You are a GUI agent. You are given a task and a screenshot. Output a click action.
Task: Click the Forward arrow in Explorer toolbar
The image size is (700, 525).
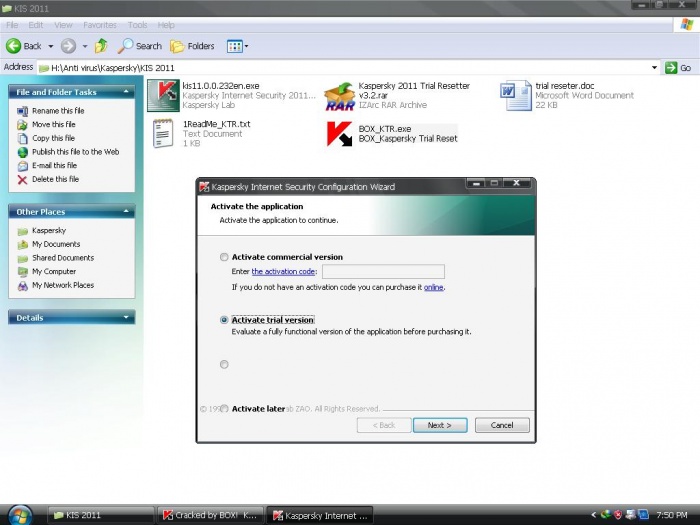coord(68,46)
